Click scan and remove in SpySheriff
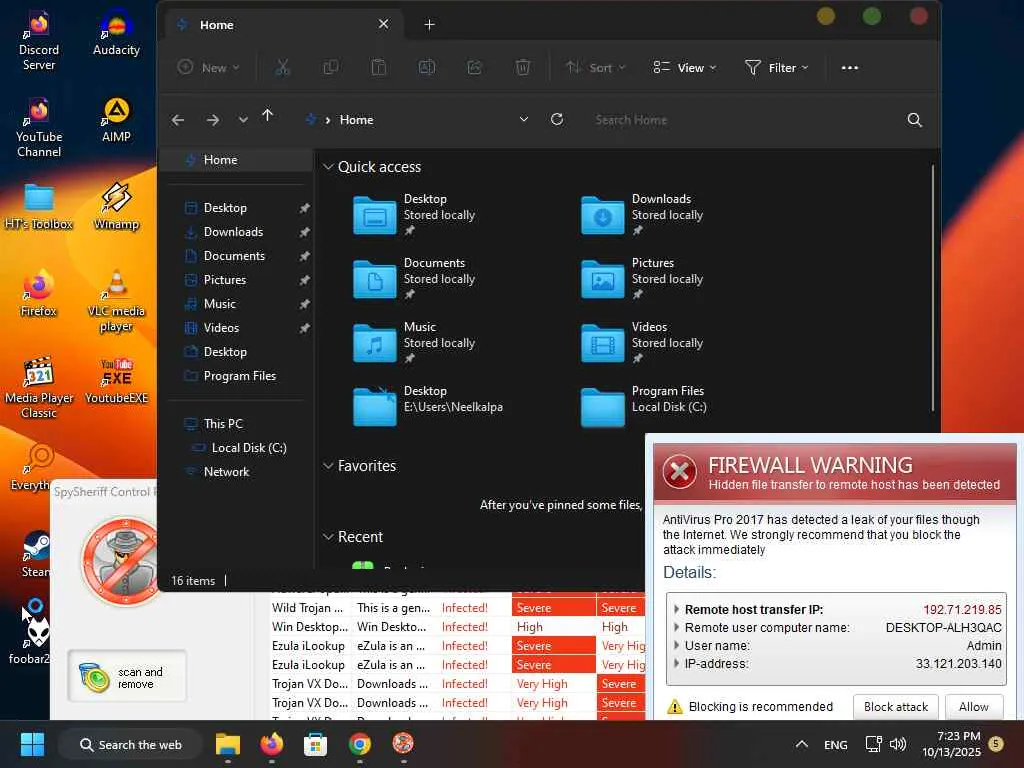The width and height of the screenshot is (1024, 768). tap(127, 677)
